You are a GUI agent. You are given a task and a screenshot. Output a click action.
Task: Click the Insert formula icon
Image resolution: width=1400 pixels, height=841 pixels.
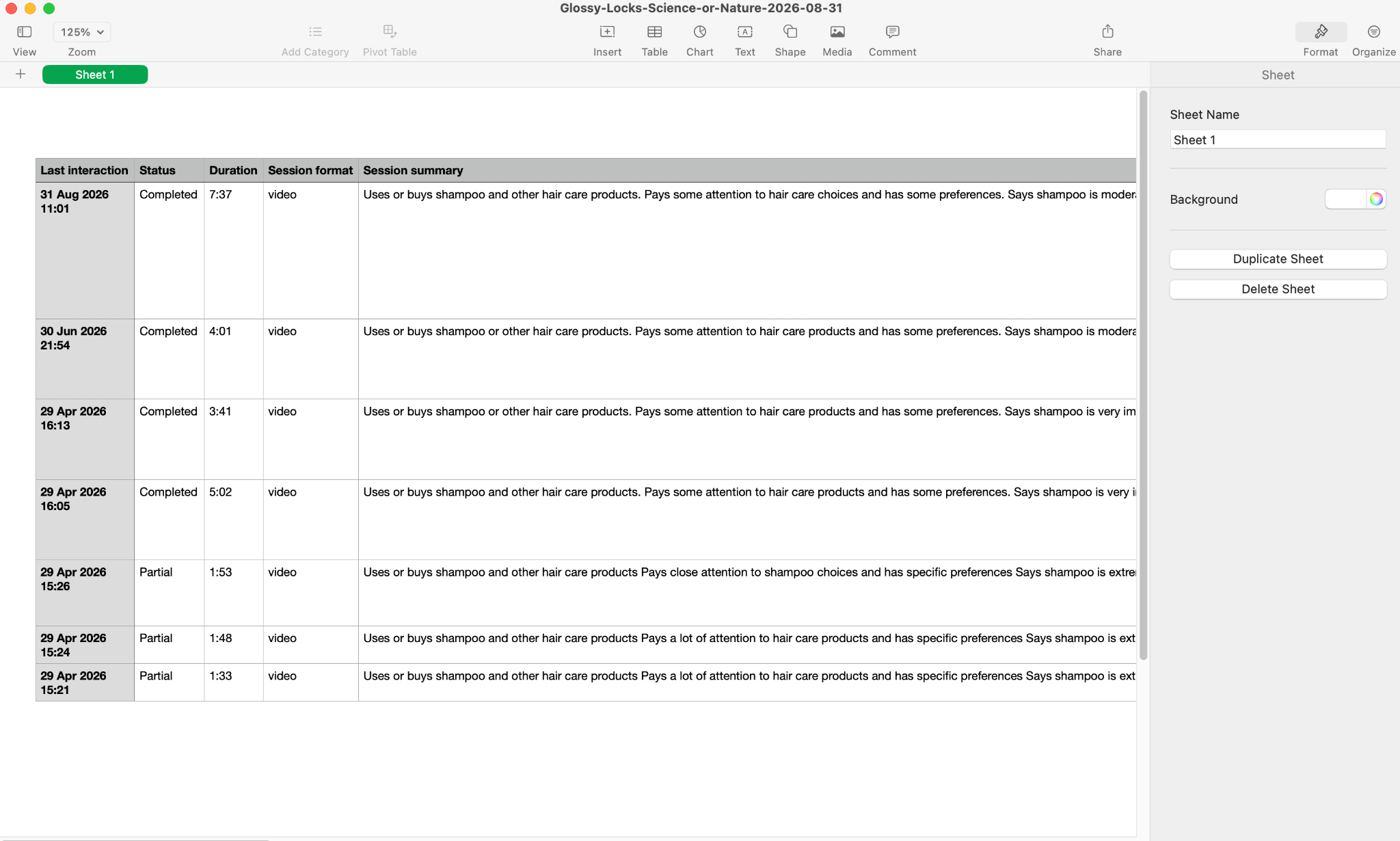click(x=607, y=32)
